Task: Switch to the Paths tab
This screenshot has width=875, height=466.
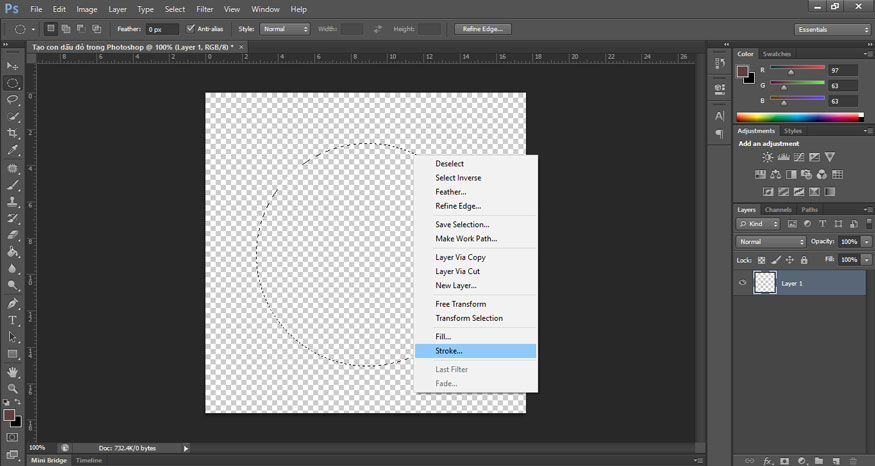Action: pos(809,209)
